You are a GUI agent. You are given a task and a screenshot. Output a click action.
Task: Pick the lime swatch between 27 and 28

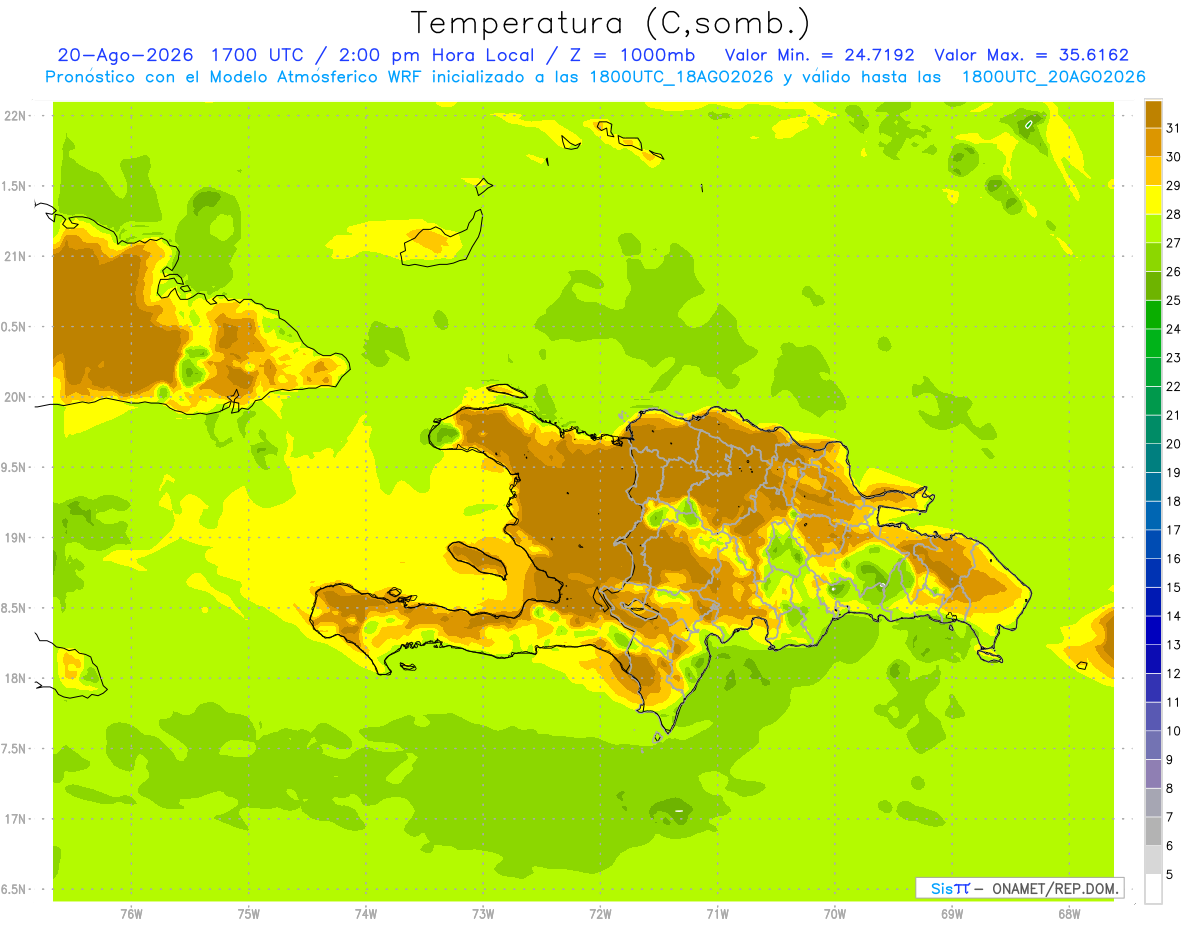1153,229
